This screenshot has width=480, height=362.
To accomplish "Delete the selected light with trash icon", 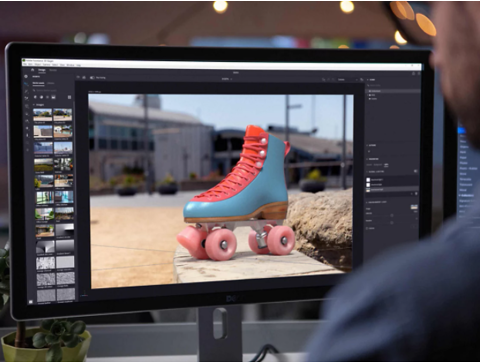I will pos(416,194).
